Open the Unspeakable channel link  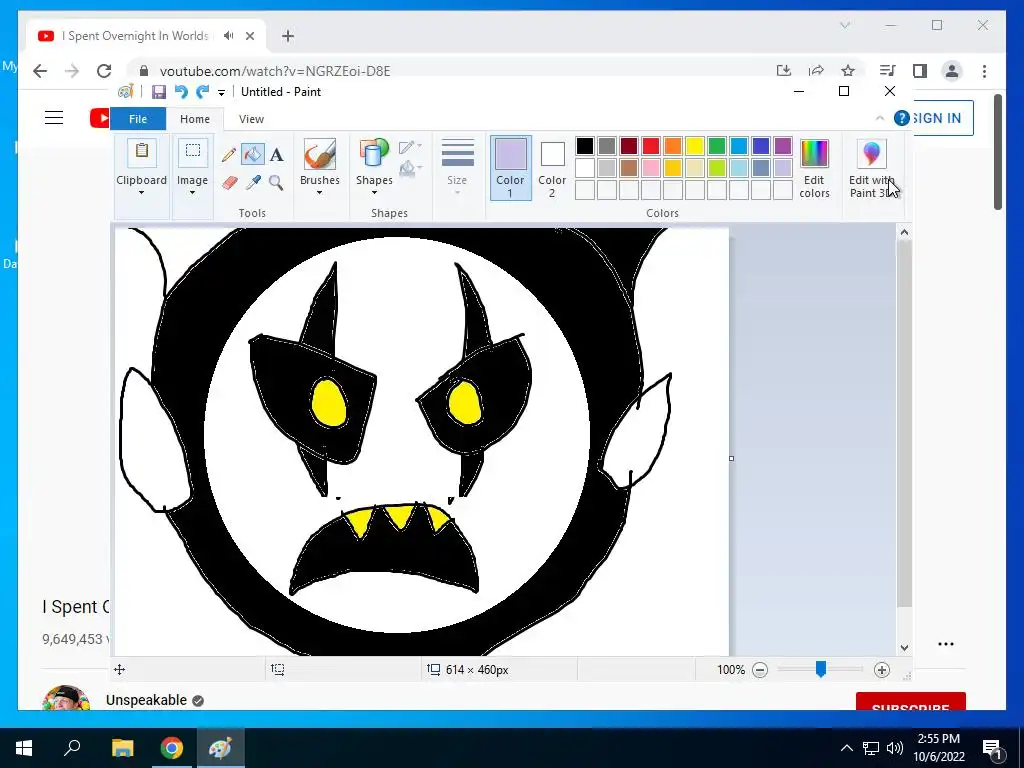pyautogui.click(x=146, y=700)
